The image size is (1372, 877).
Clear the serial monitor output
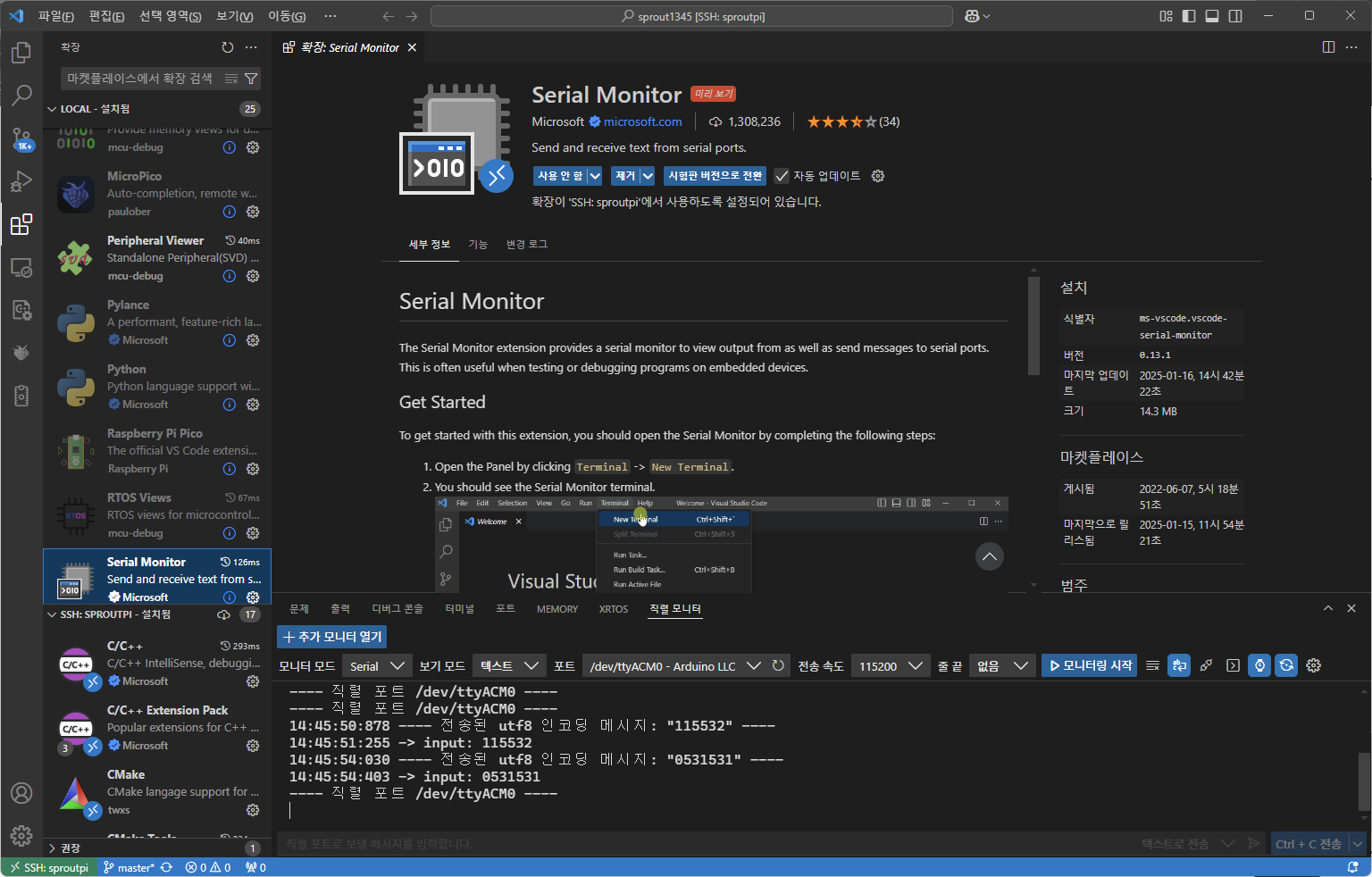click(x=1152, y=665)
